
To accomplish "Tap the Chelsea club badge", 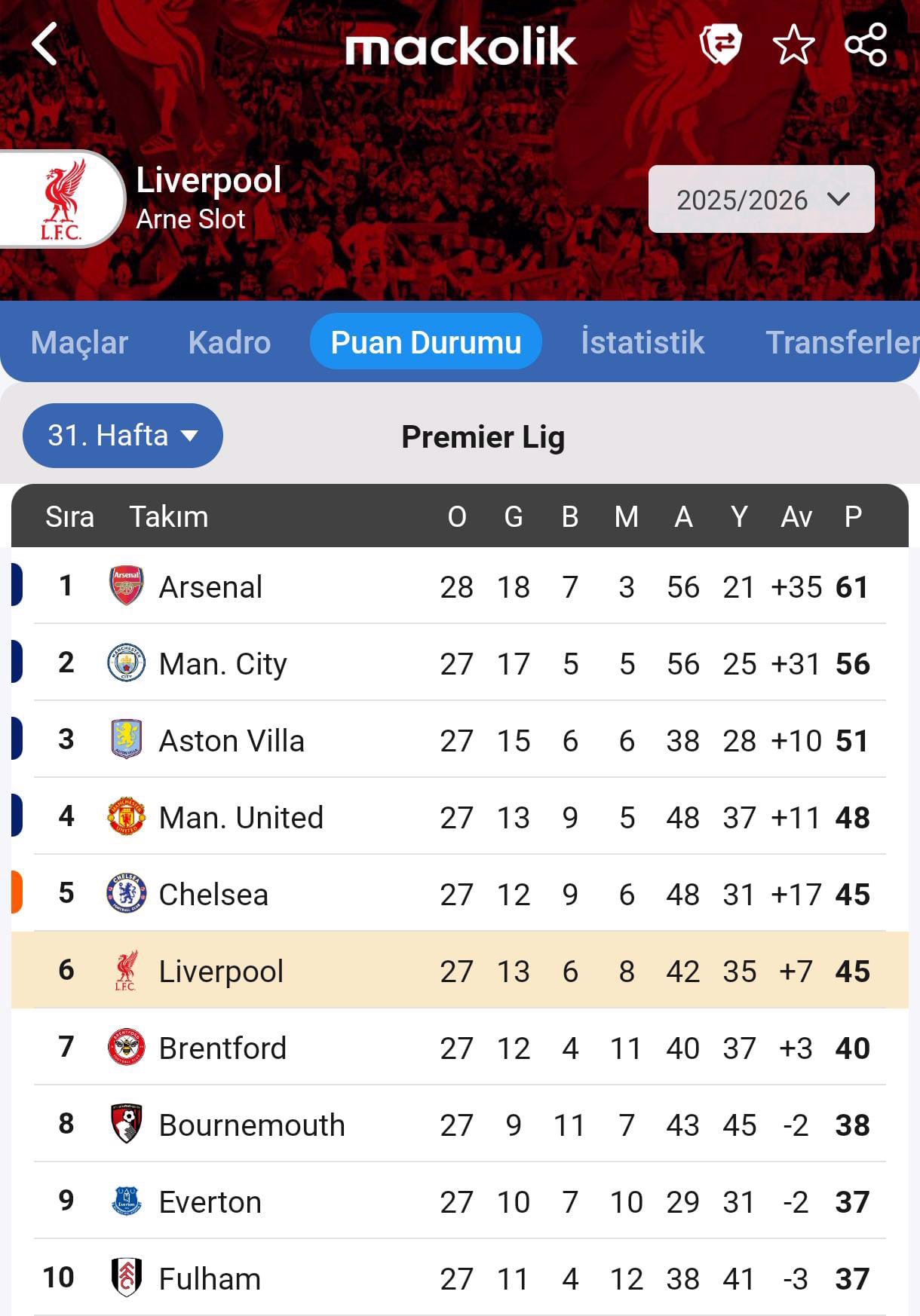I will [x=126, y=893].
